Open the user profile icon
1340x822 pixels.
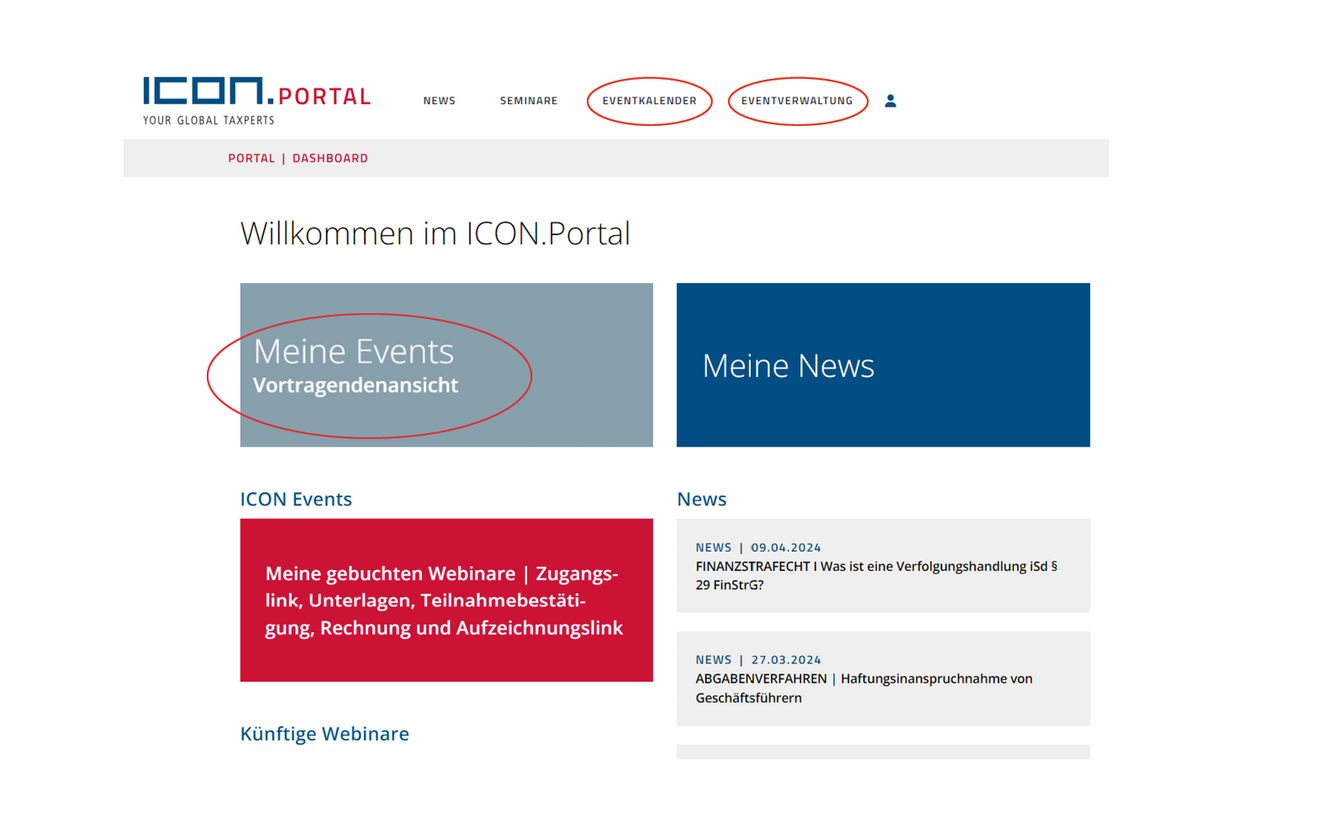click(890, 101)
